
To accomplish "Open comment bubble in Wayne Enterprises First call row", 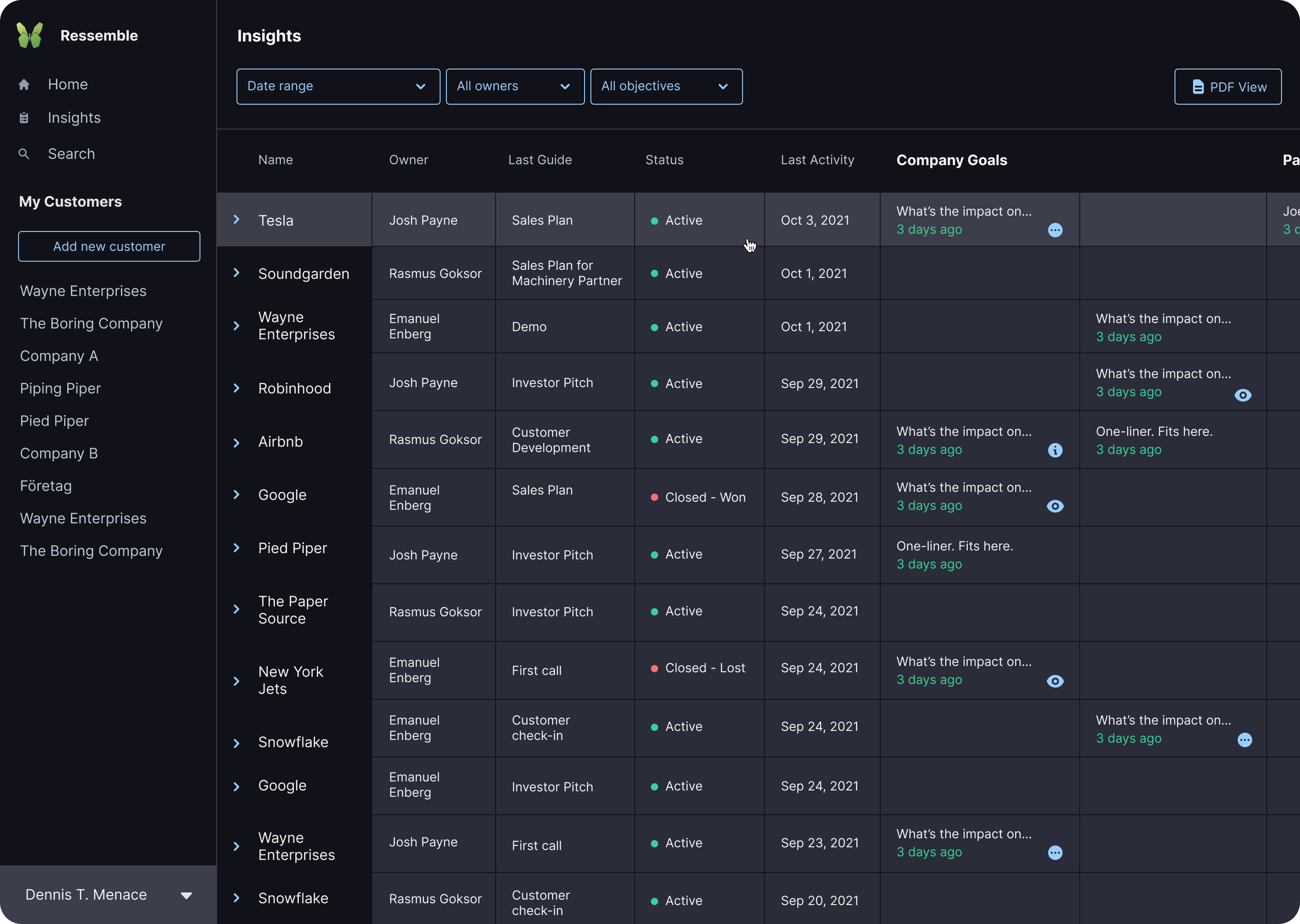I will tap(1055, 852).
